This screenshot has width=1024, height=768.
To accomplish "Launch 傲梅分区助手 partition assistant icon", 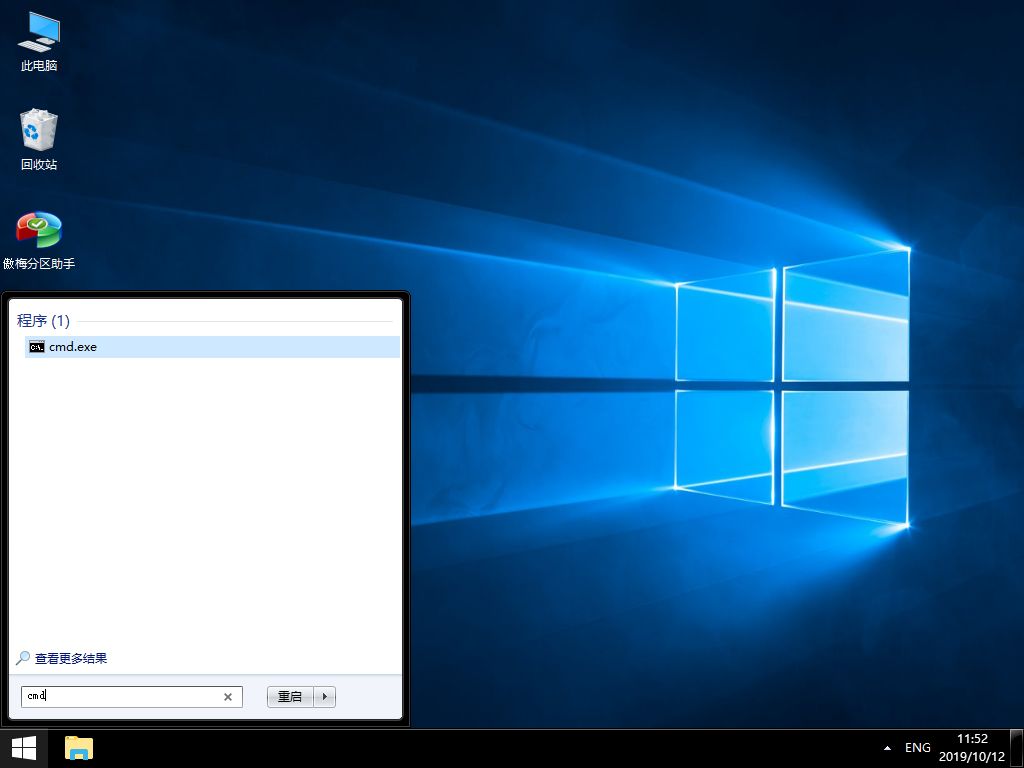I will [38, 230].
